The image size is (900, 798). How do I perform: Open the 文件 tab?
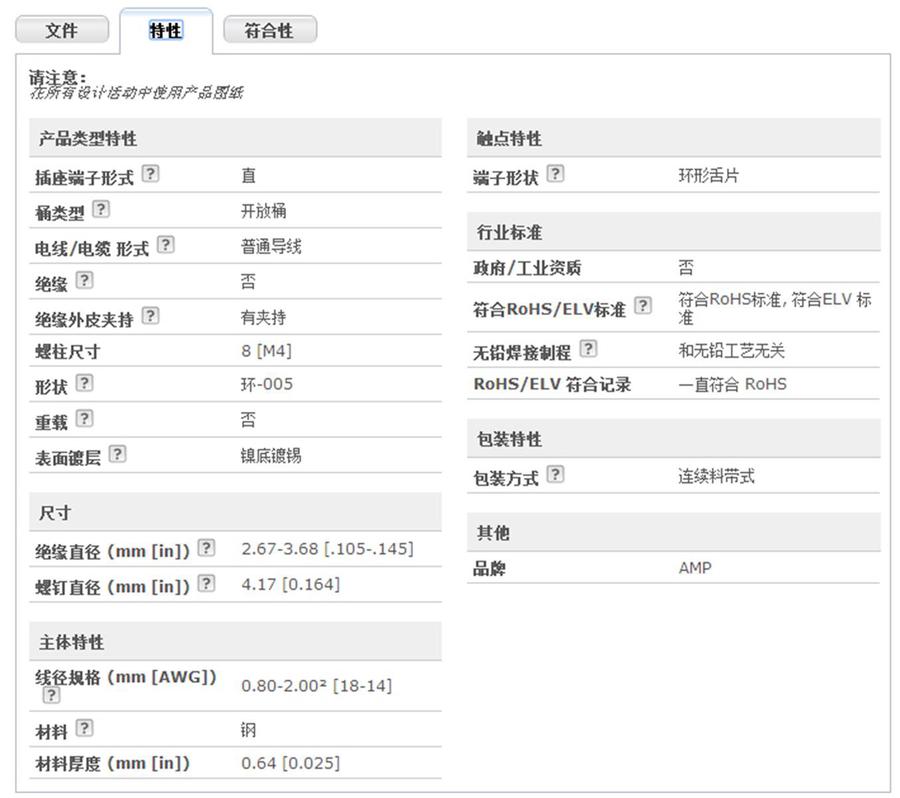[x=62, y=30]
